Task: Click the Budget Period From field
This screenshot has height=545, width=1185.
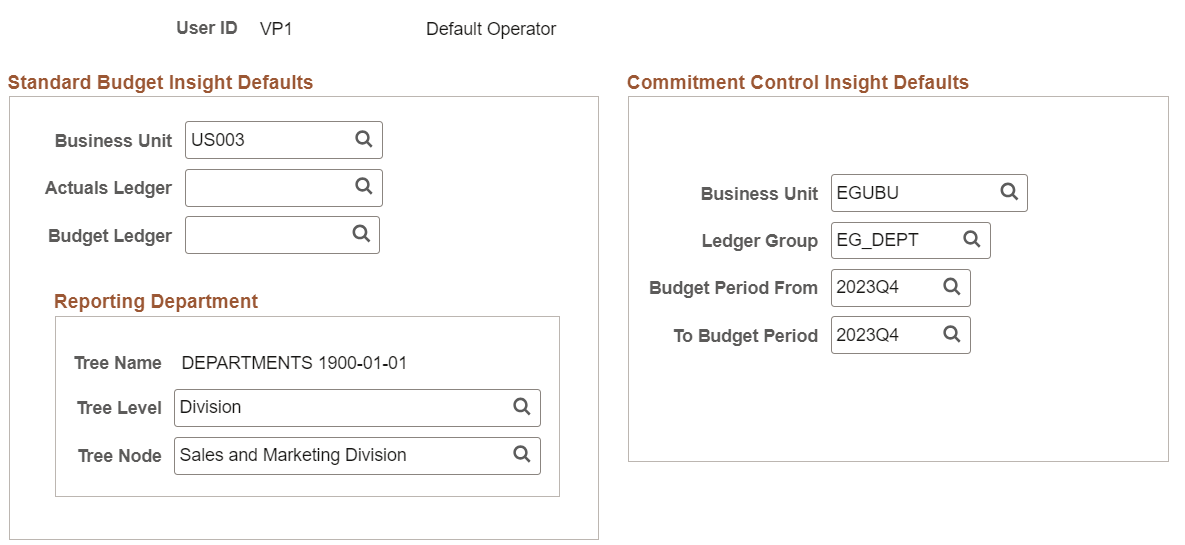Action: 884,288
